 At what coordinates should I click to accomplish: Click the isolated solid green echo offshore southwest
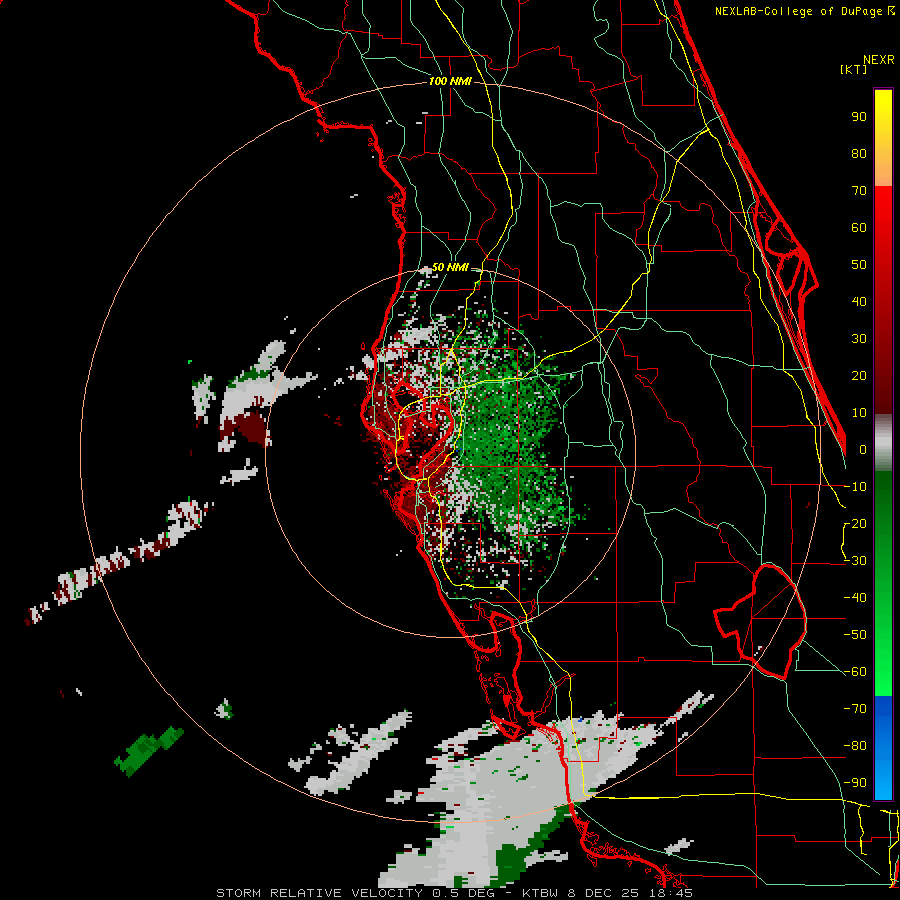149,751
